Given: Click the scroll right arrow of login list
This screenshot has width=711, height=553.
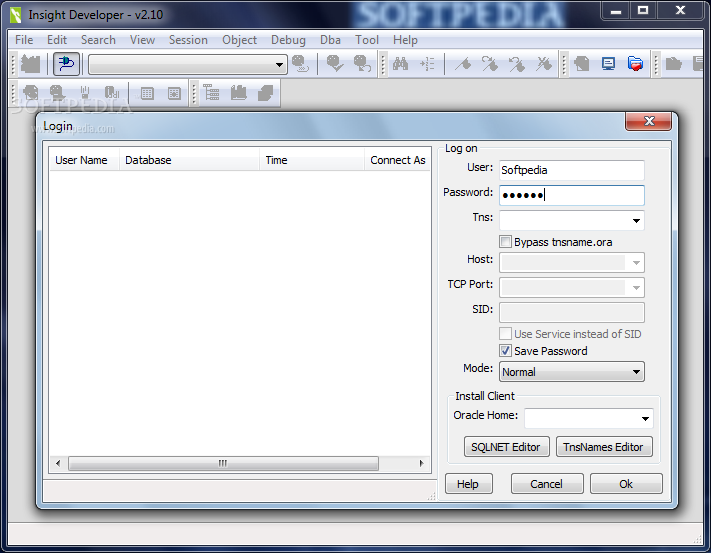Looking at the screenshot, I should coord(421,463).
